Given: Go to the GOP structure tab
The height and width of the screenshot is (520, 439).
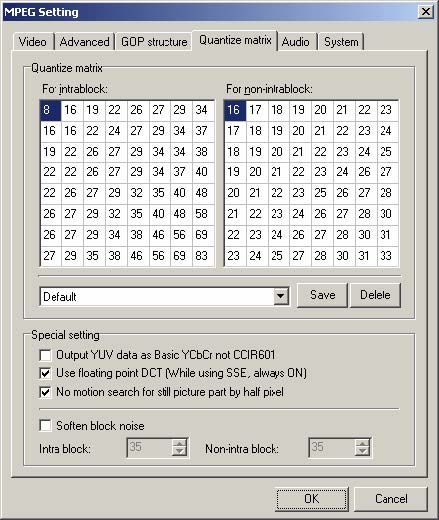Looking at the screenshot, I should coord(154,42).
